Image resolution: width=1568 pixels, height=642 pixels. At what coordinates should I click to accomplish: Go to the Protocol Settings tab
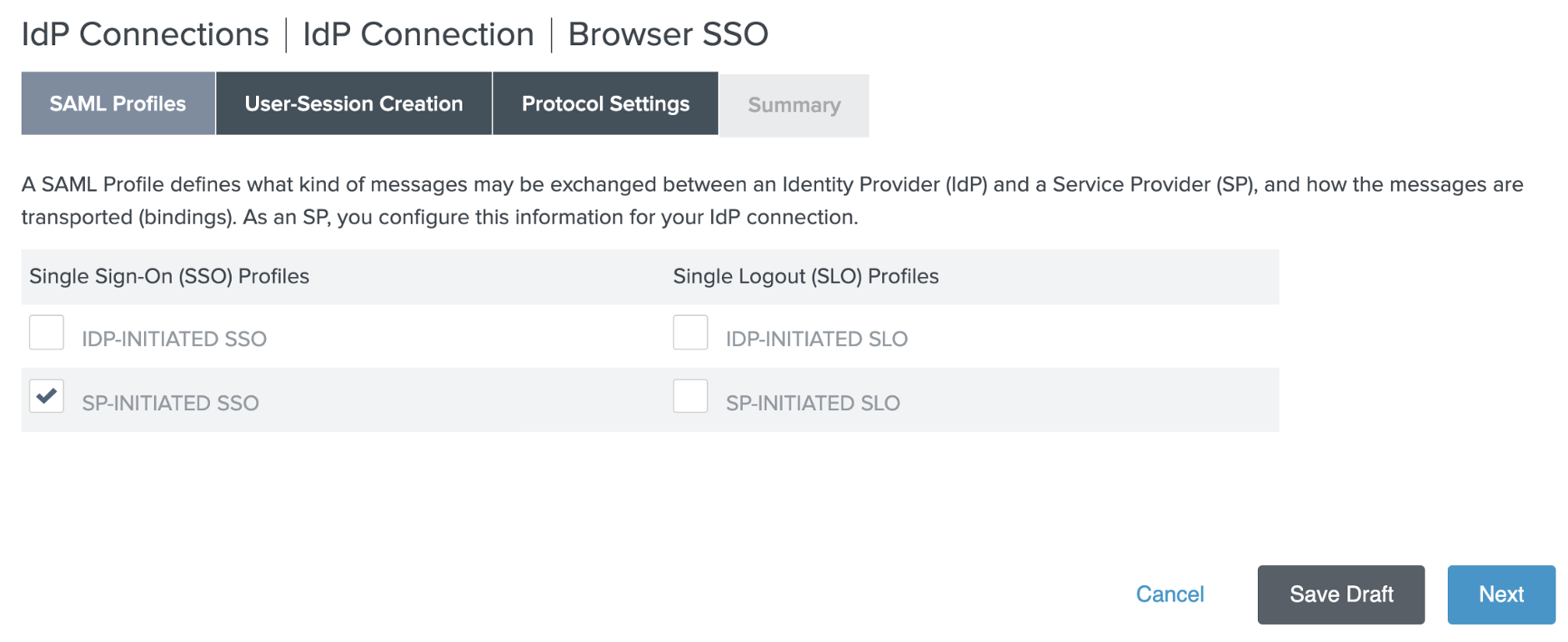(x=605, y=104)
